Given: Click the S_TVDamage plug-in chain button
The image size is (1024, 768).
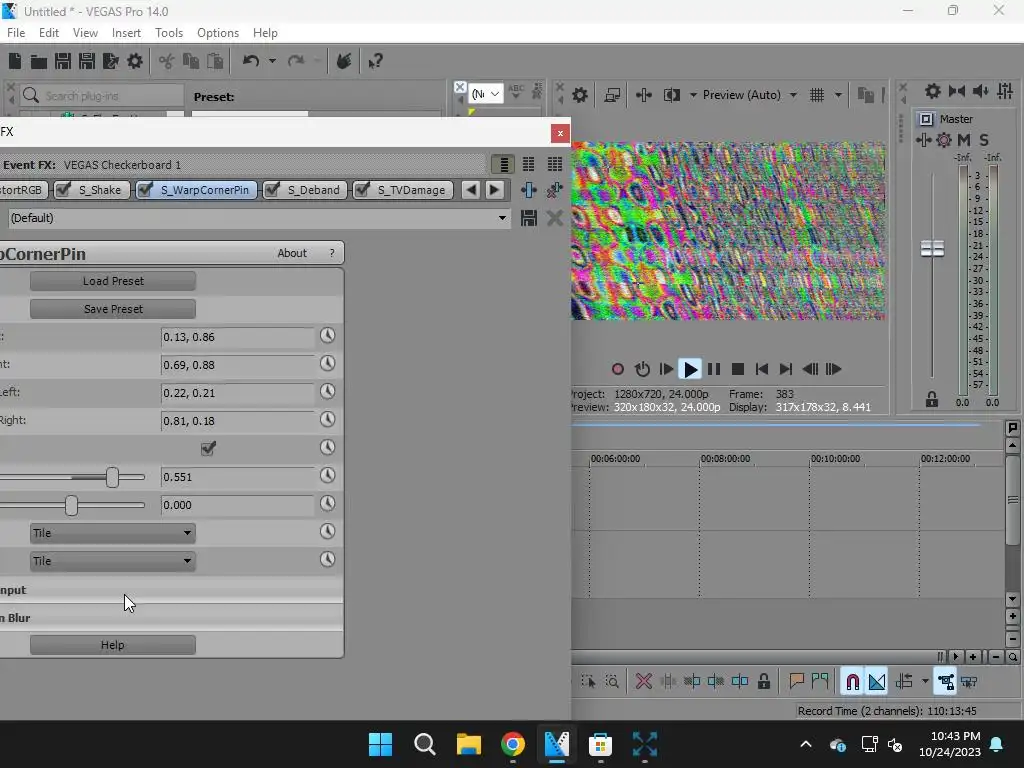Looking at the screenshot, I should click(x=403, y=190).
